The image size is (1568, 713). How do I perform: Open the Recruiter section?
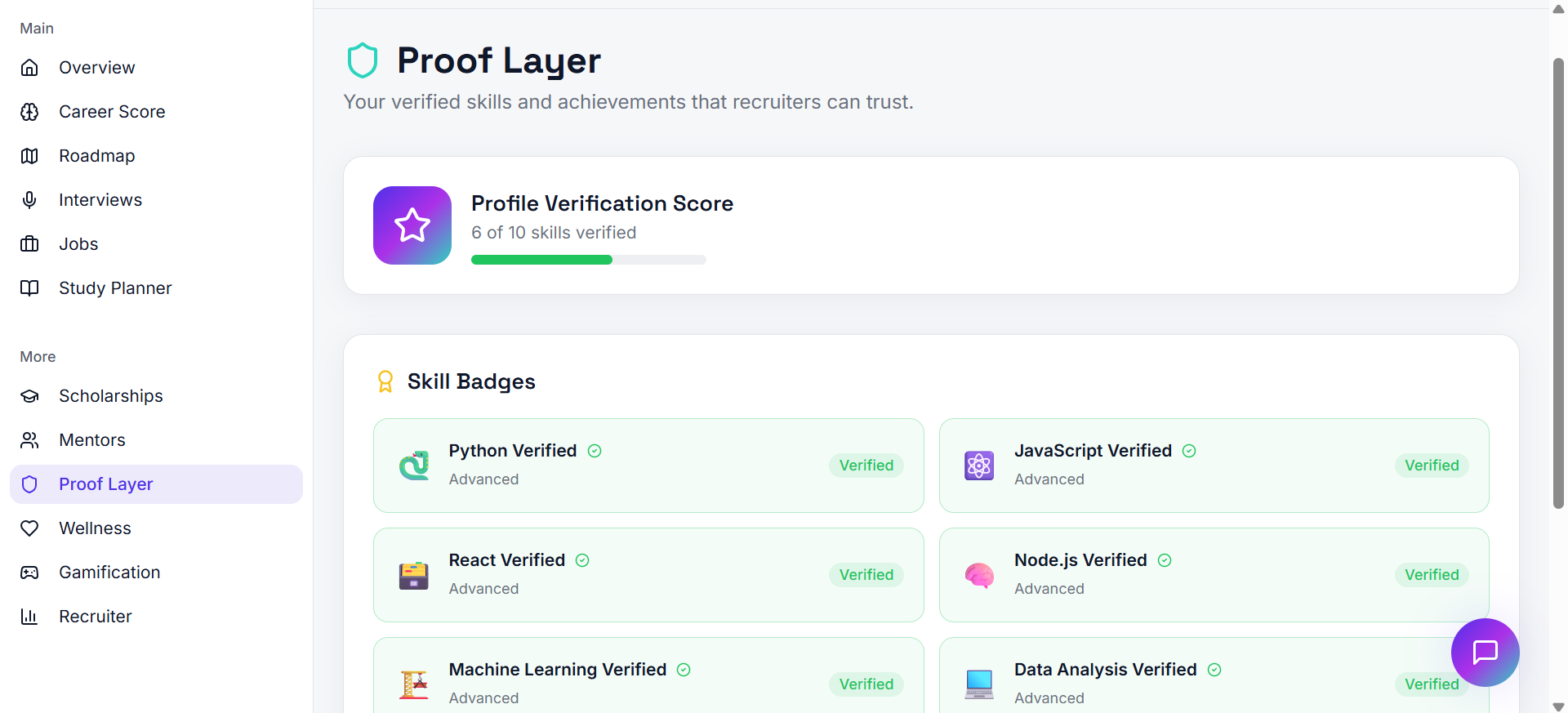point(156,617)
